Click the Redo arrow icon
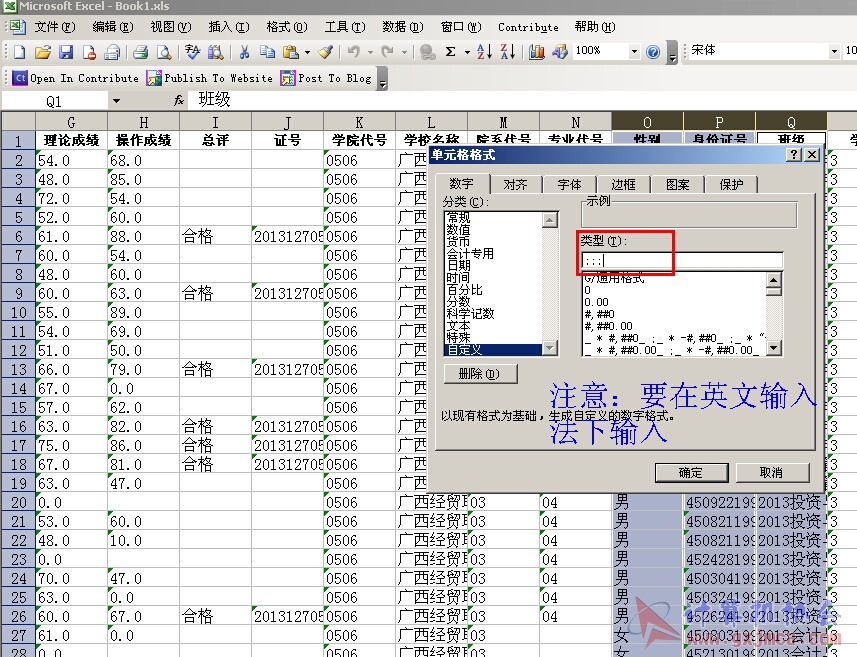The width and height of the screenshot is (857, 657). (388, 52)
